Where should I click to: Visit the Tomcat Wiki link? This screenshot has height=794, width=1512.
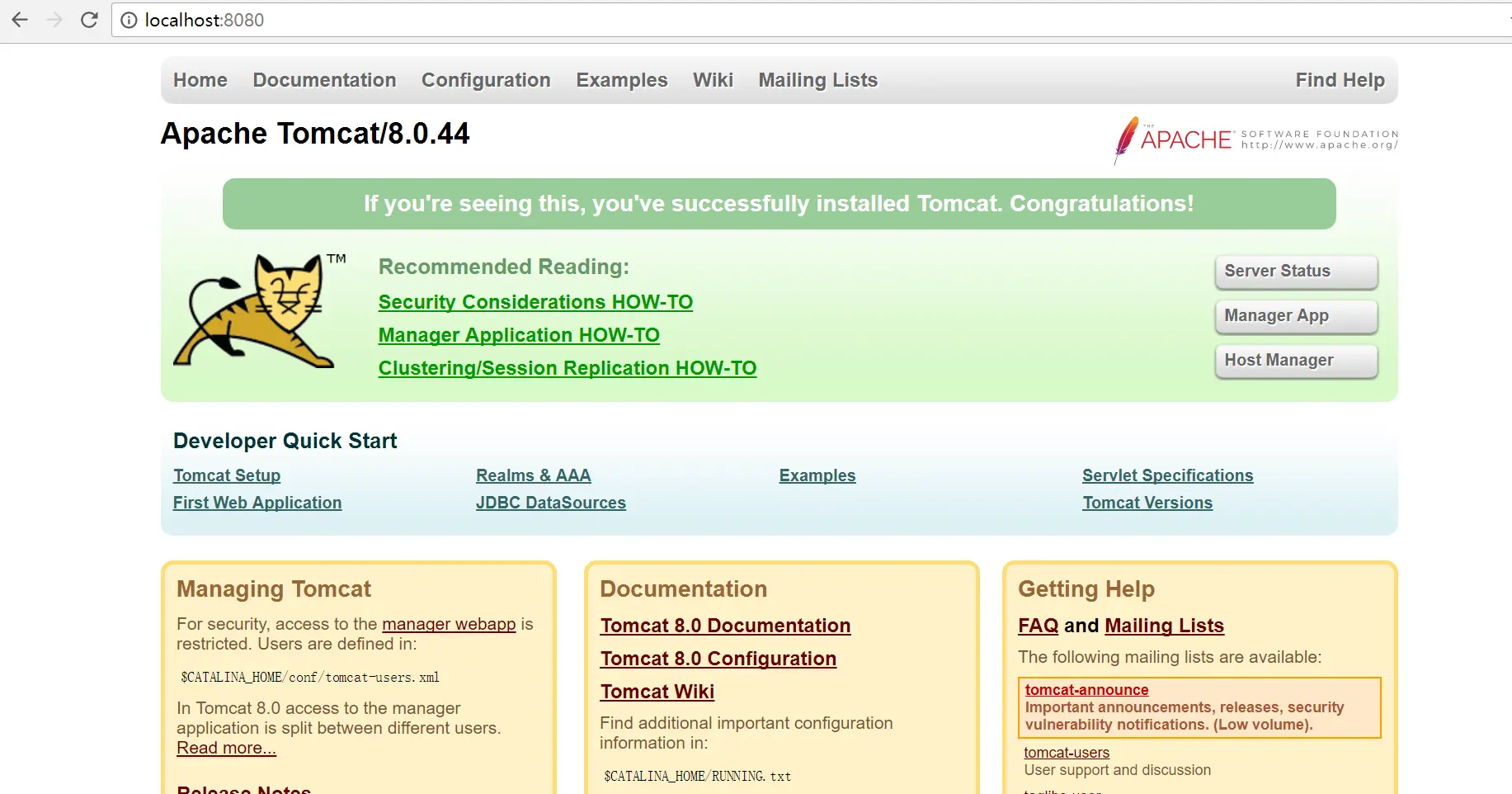657,692
